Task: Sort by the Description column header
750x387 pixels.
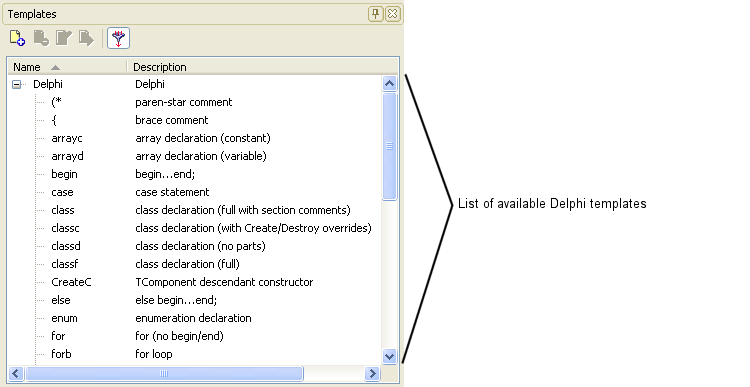Action: [x=263, y=67]
